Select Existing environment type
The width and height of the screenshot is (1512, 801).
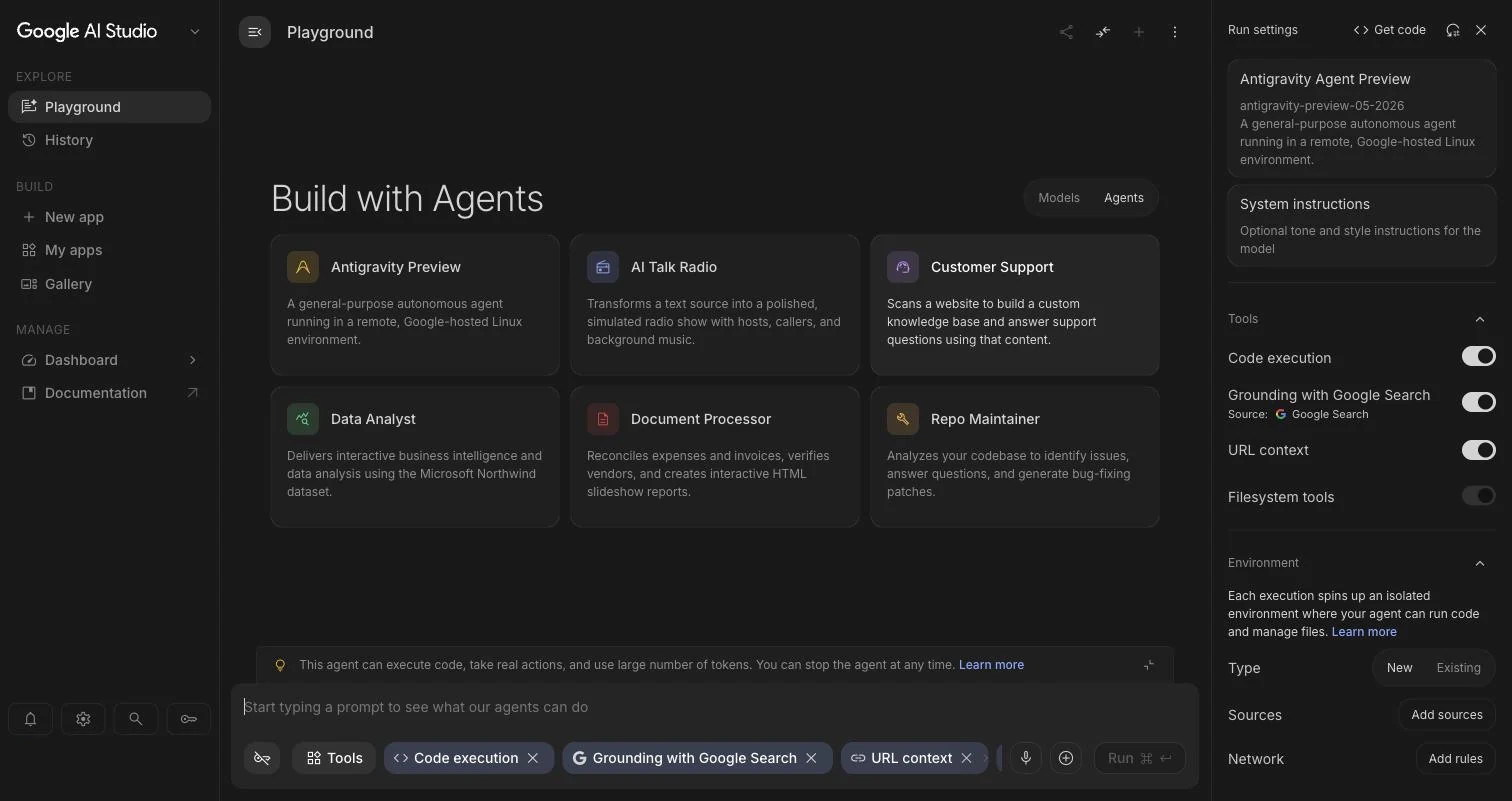click(1458, 668)
